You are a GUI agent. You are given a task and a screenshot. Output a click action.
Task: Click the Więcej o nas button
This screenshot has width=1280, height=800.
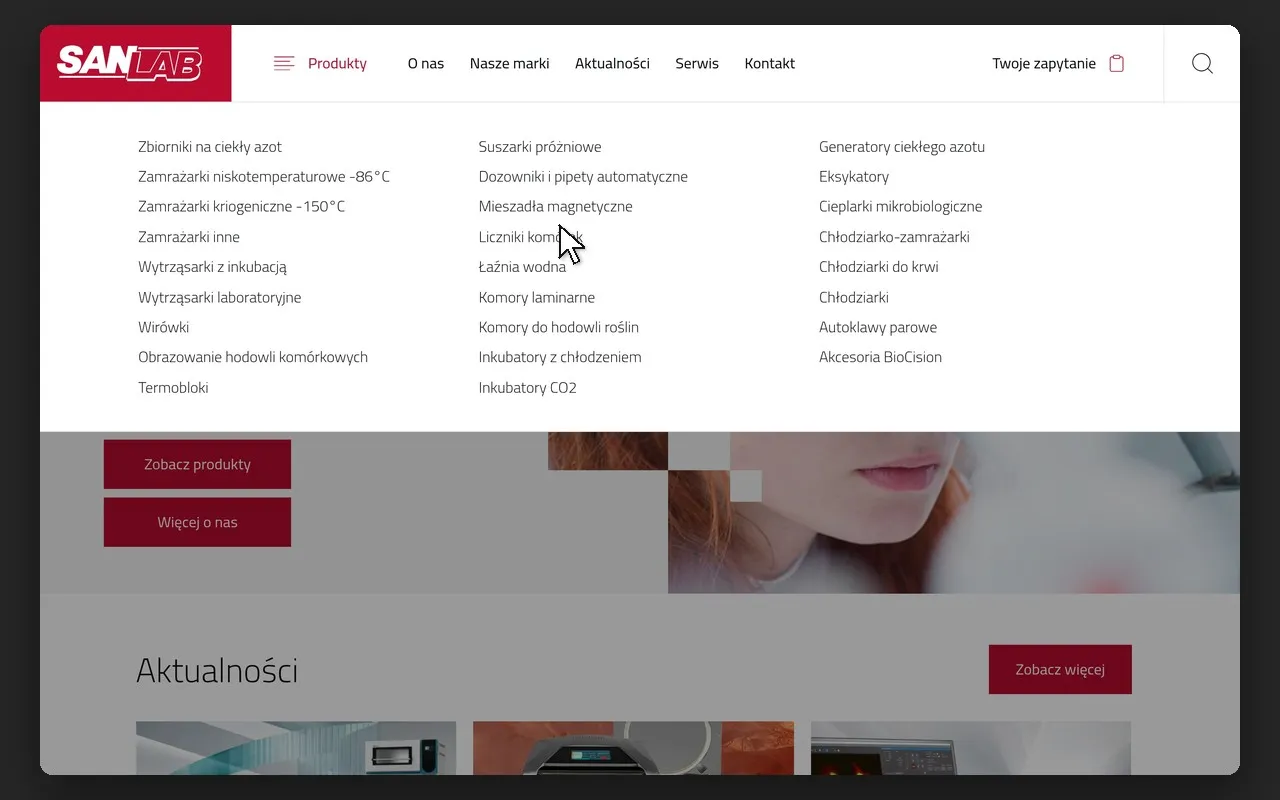click(197, 522)
